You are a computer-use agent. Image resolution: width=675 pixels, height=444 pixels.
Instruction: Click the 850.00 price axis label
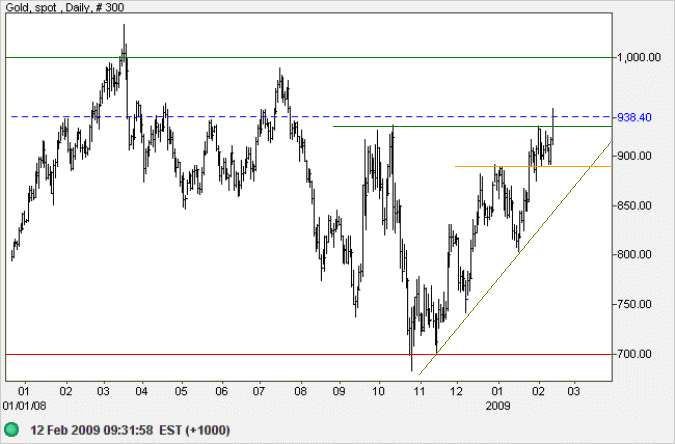tap(634, 205)
